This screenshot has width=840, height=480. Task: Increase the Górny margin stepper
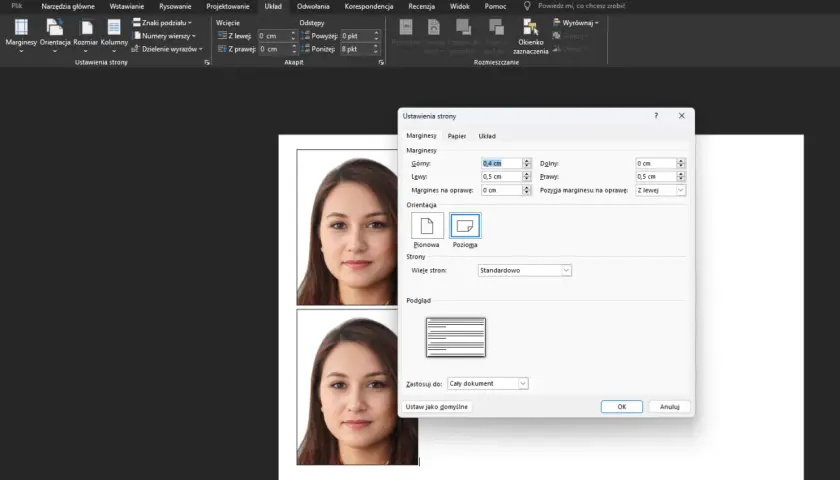point(527,161)
